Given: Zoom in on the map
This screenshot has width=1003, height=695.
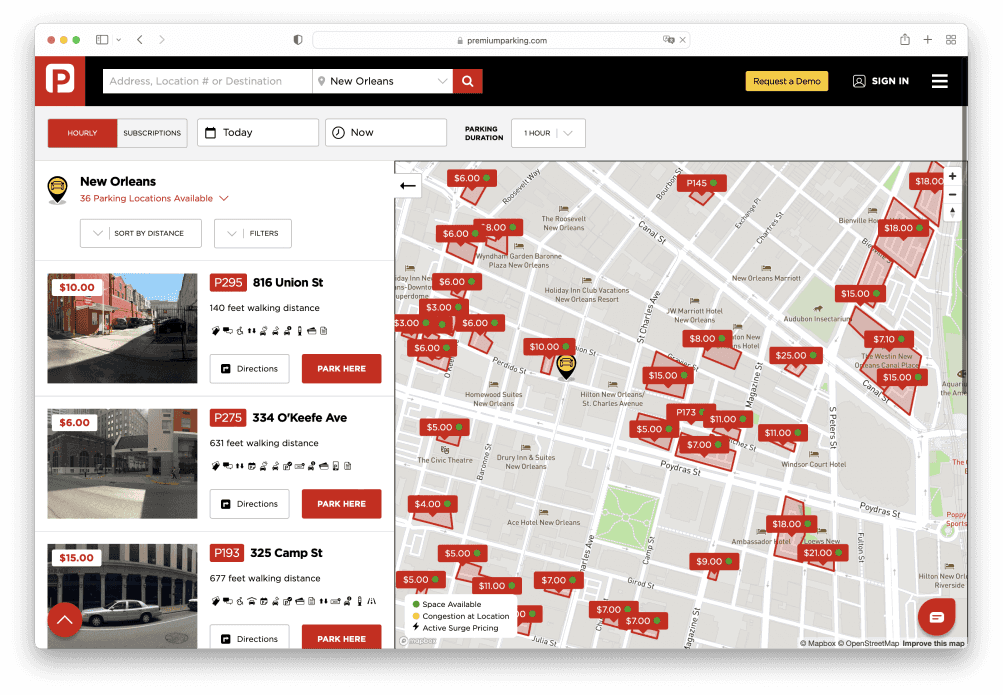Looking at the screenshot, I should pyautogui.click(x=952, y=176).
